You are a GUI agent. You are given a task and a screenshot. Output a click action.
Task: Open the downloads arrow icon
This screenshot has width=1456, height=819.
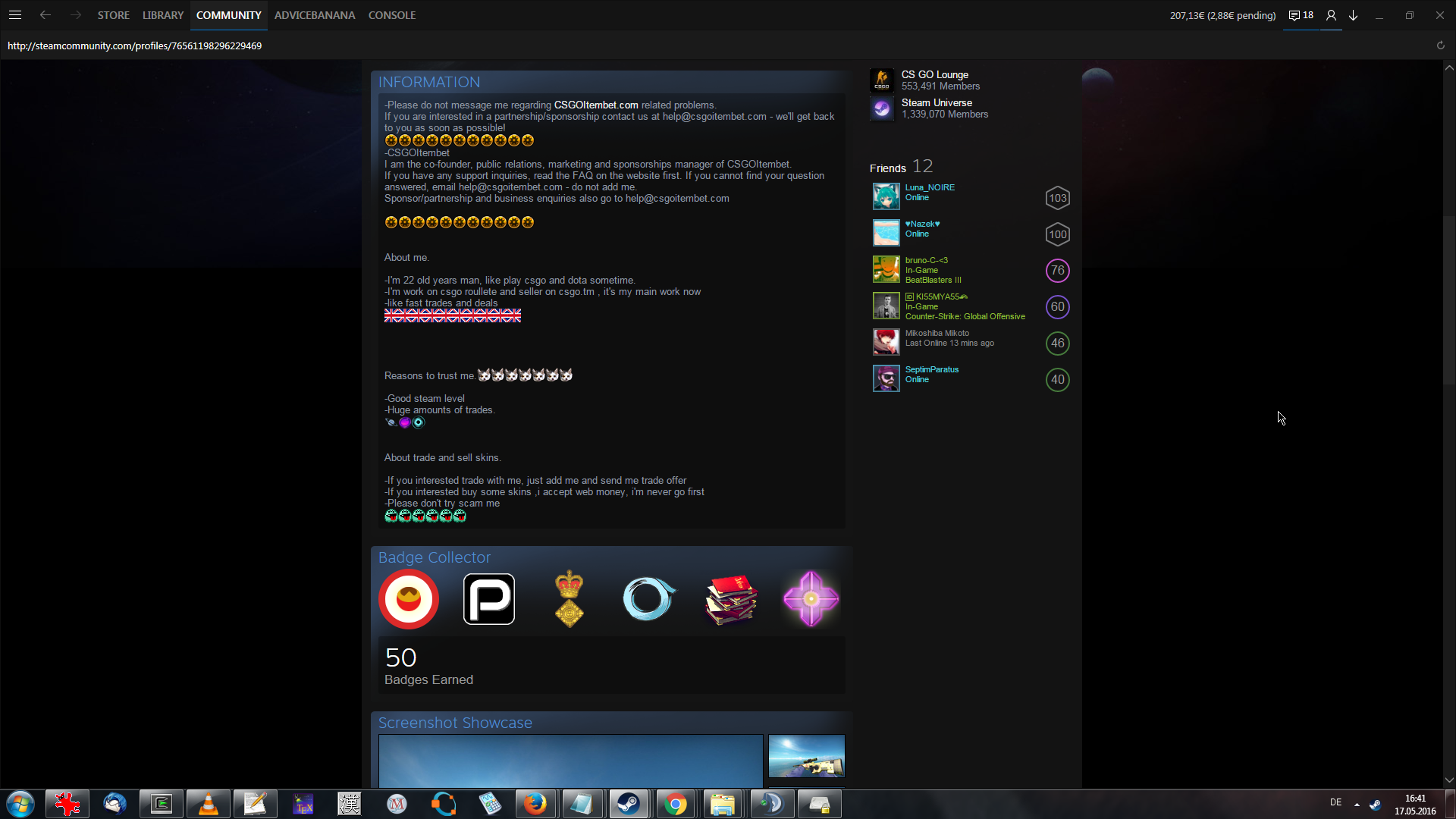[1353, 15]
